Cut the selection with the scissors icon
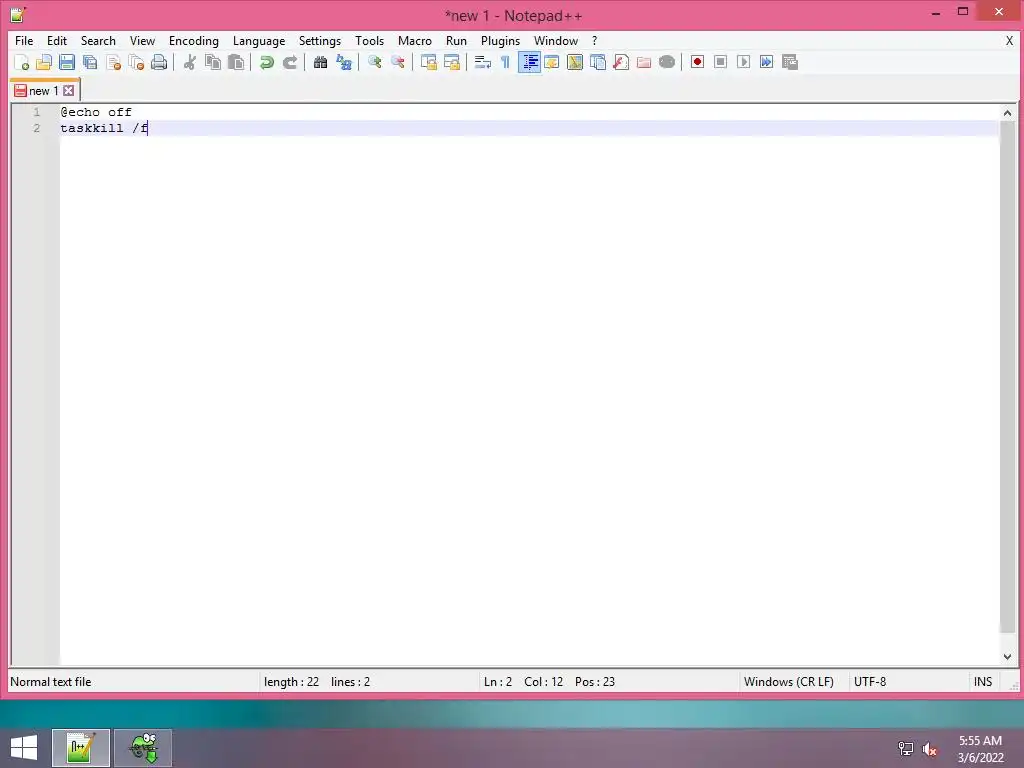The width and height of the screenshot is (1024, 768). 189,62
